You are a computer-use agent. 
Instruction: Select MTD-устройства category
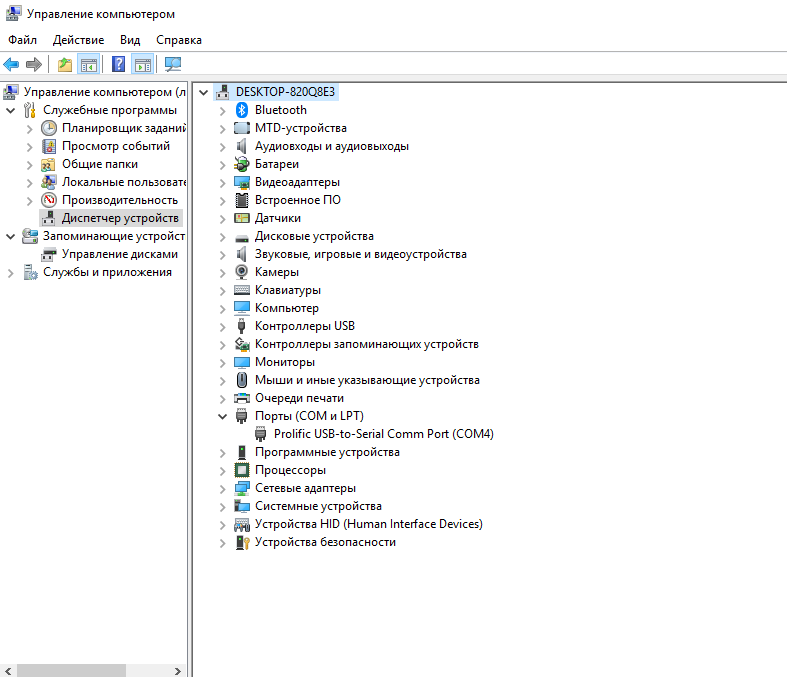click(301, 128)
